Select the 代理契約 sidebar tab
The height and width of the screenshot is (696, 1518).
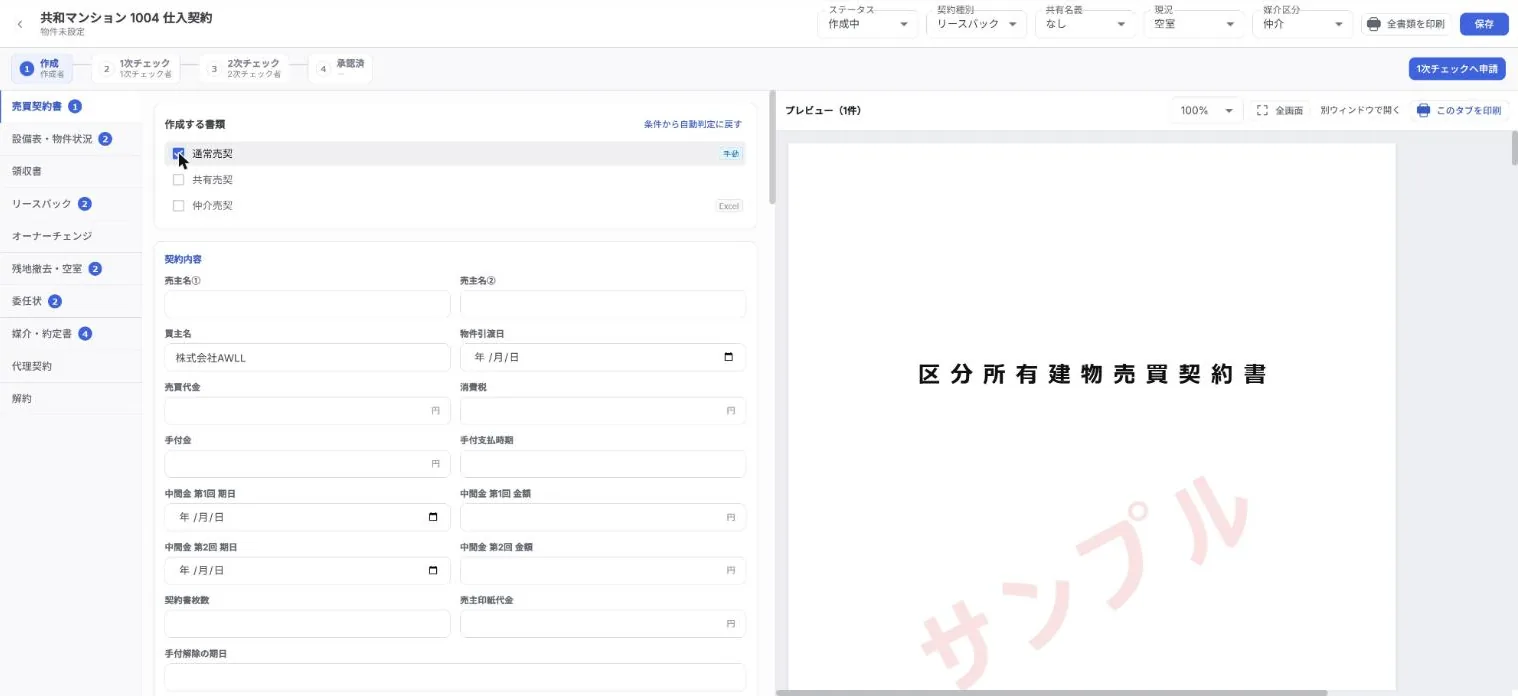(71, 366)
